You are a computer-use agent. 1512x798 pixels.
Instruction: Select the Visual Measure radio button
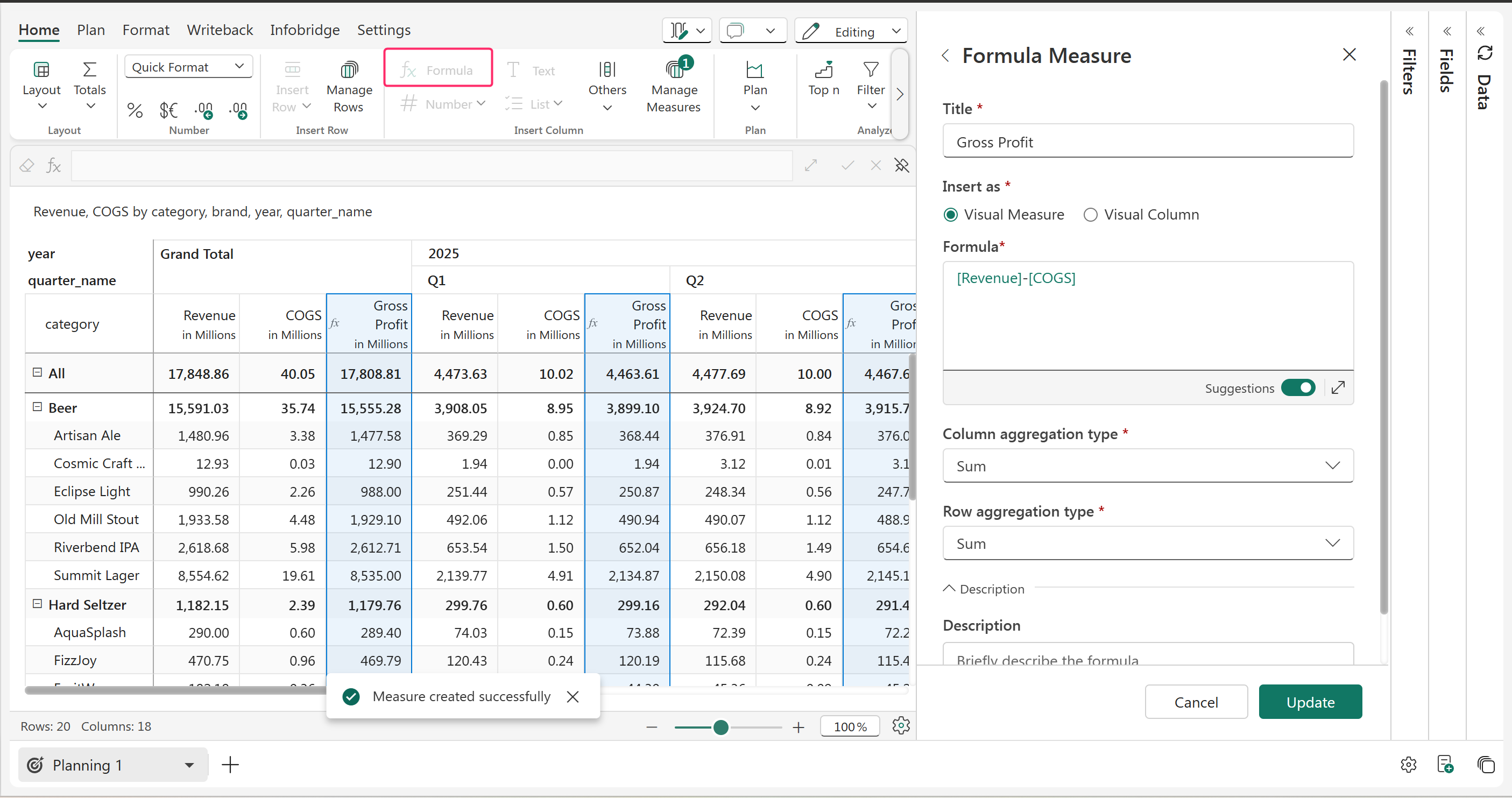click(x=950, y=215)
